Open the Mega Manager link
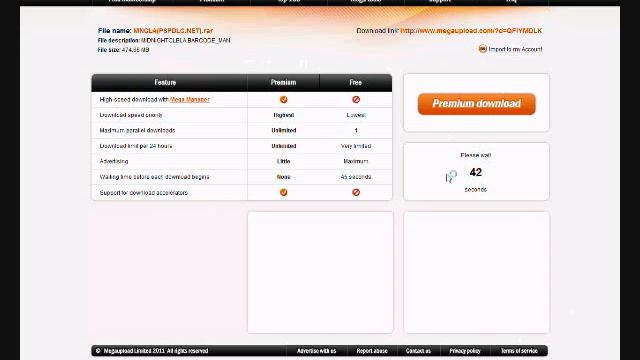The image size is (640, 360). 190,100
